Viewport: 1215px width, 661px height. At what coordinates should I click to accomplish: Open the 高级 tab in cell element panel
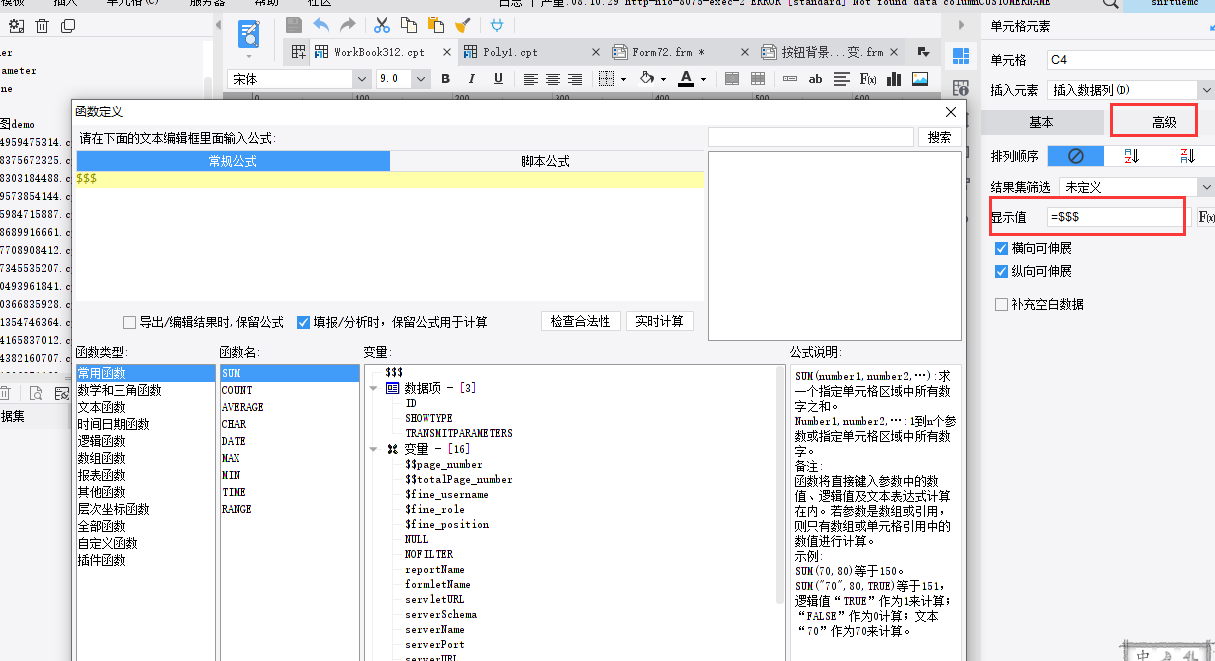pyautogui.click(x=1163, y=122)
